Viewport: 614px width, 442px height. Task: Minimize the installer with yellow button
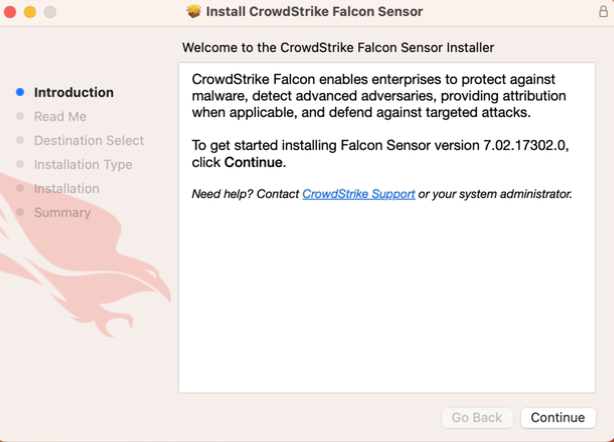30,12
